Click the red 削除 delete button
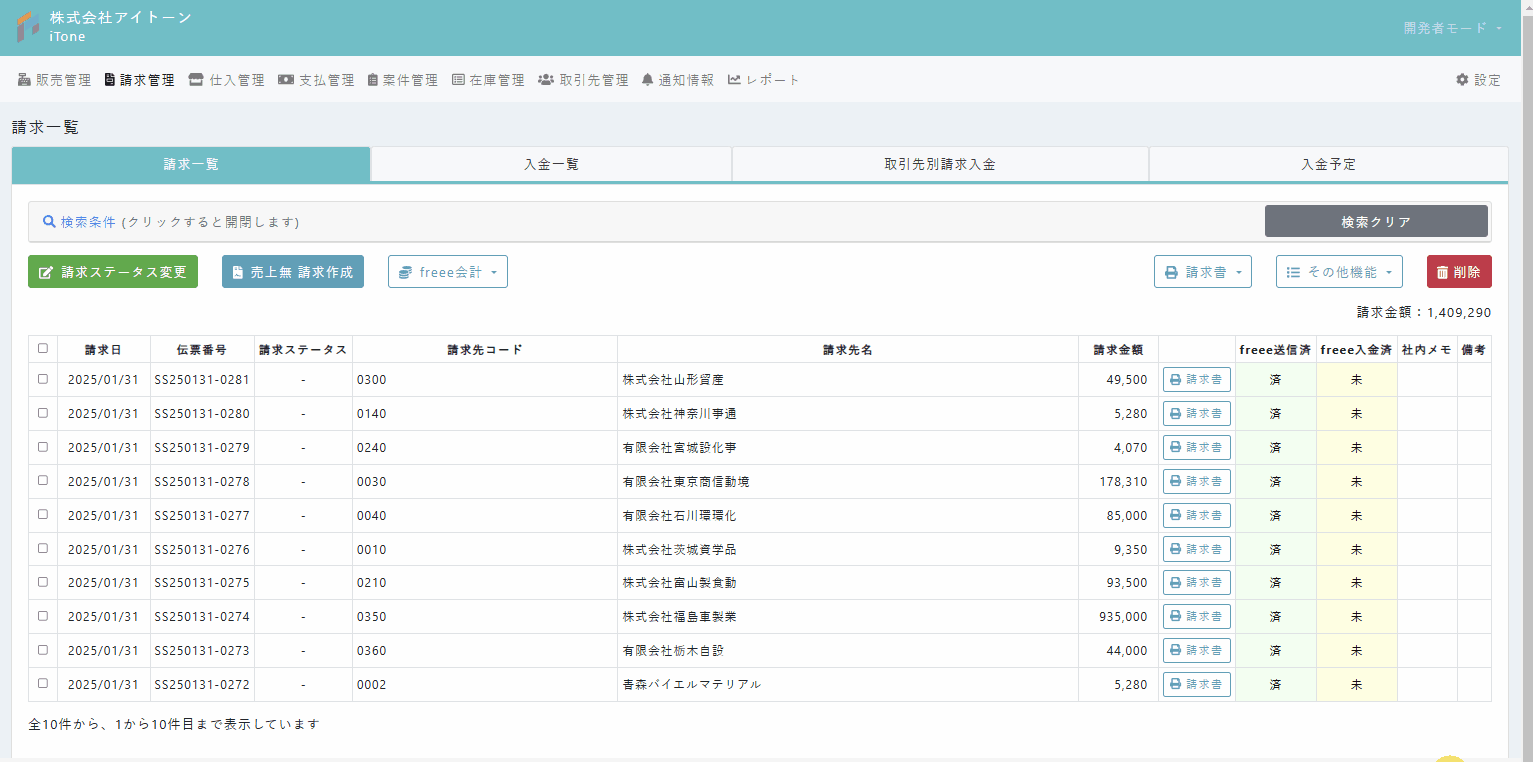 coord(1458,272)
